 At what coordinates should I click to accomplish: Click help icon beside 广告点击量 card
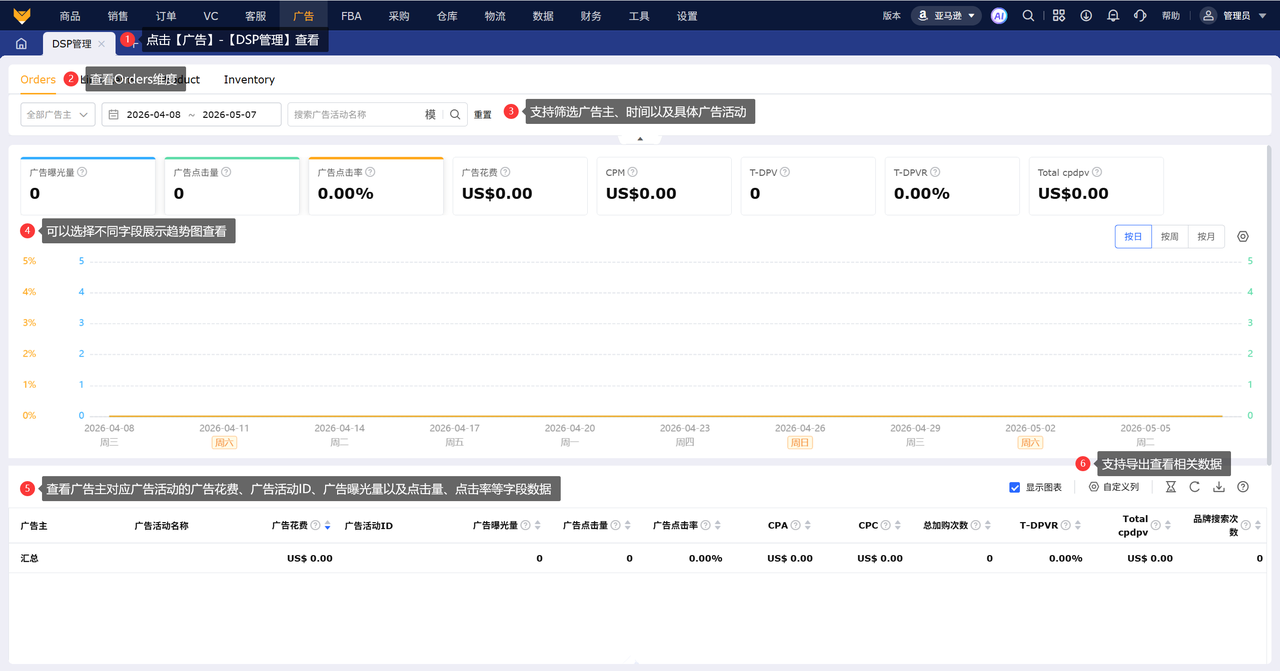tap(226, 172)
